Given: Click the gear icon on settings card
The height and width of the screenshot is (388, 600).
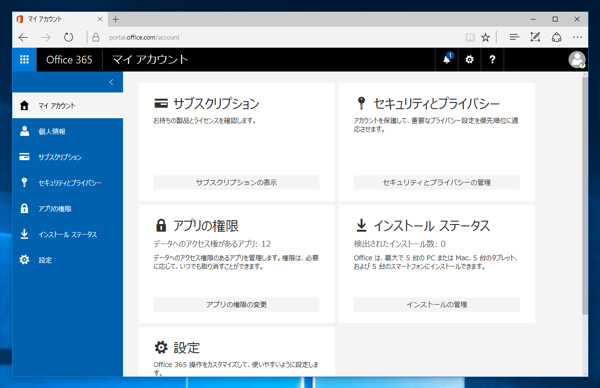Looking at the screenshot, I should 161,347.
